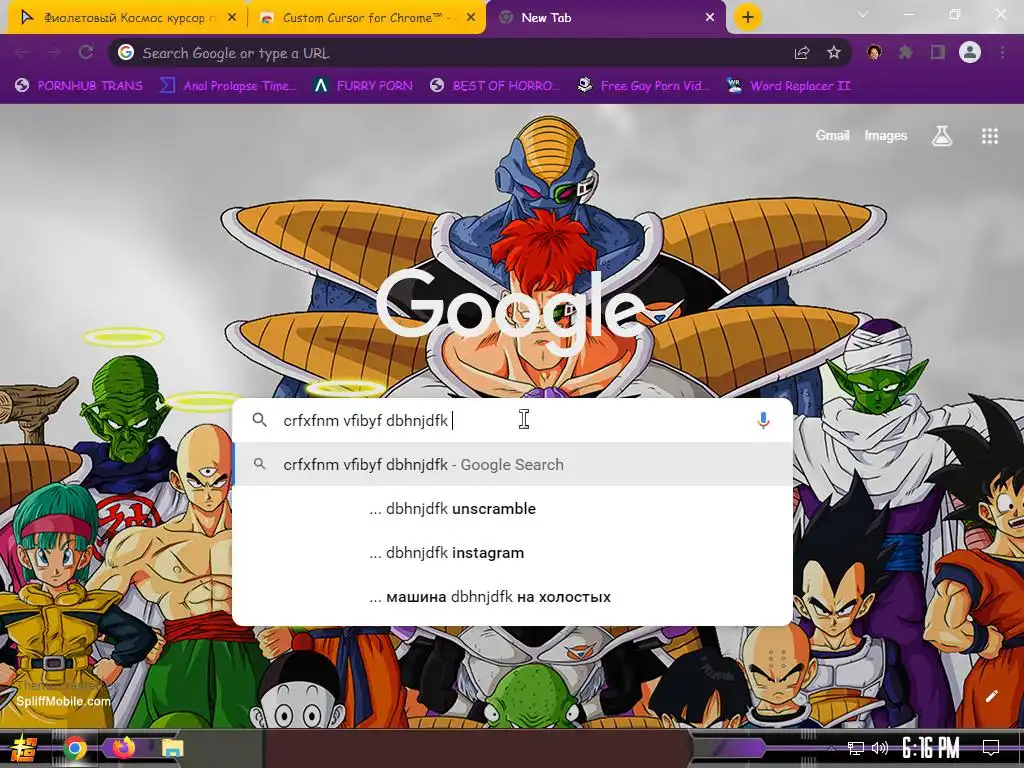The width and height of the screenshot is (1024, 768).
Task: Close the Фиолетовый Космос курсор tab
Action: [232, 18]
